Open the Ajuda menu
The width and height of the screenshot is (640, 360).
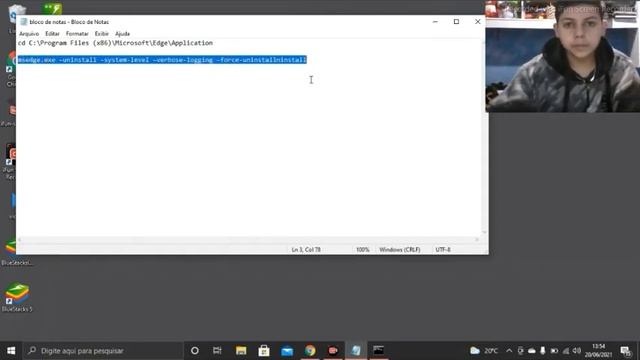122,34
